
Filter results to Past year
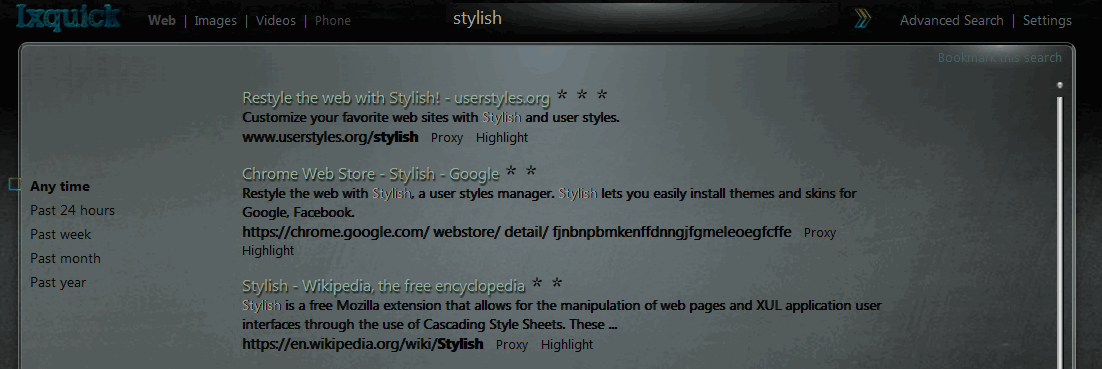(x=58, y=282)
